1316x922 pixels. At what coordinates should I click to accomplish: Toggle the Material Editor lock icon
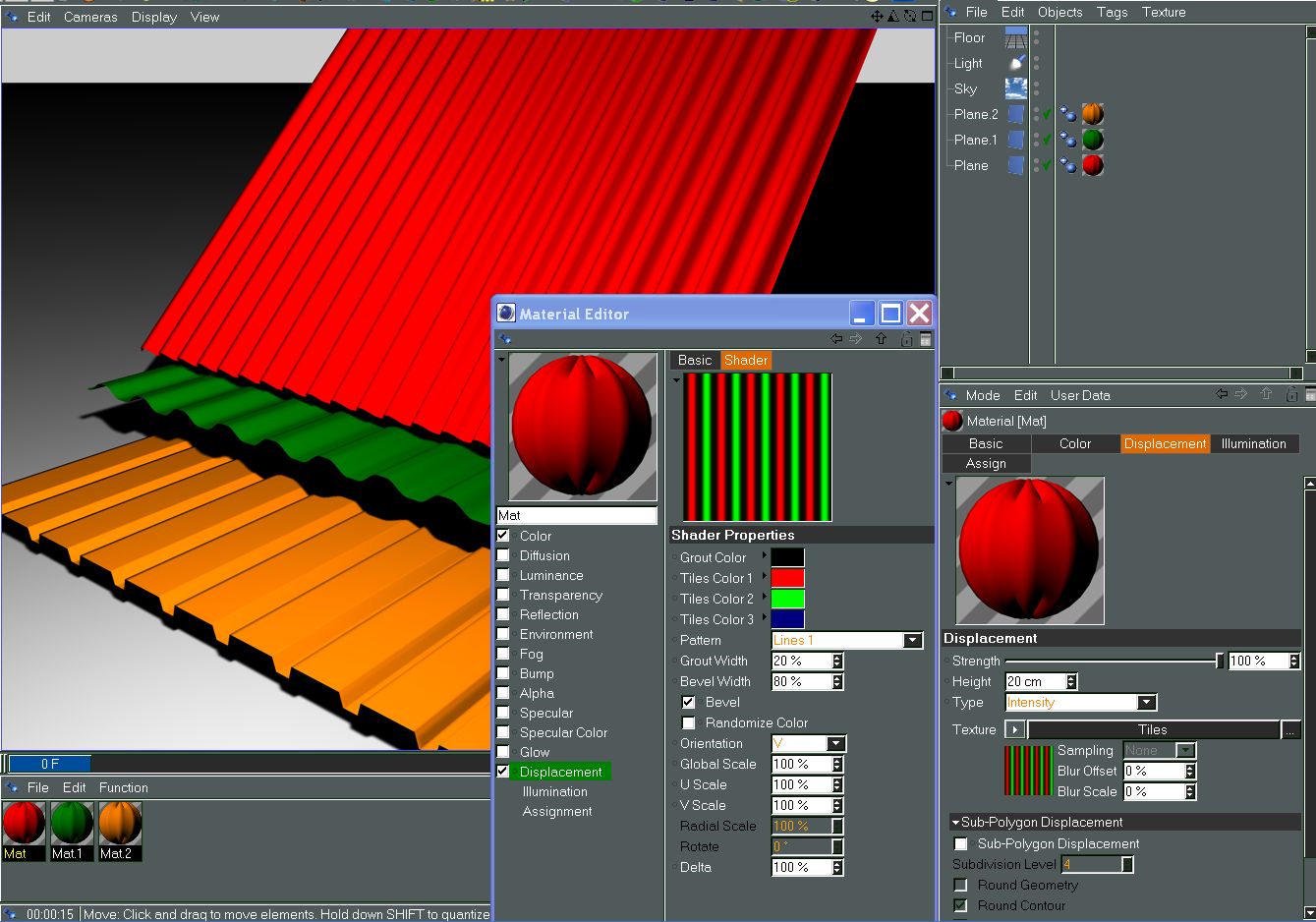click(906, 338)
